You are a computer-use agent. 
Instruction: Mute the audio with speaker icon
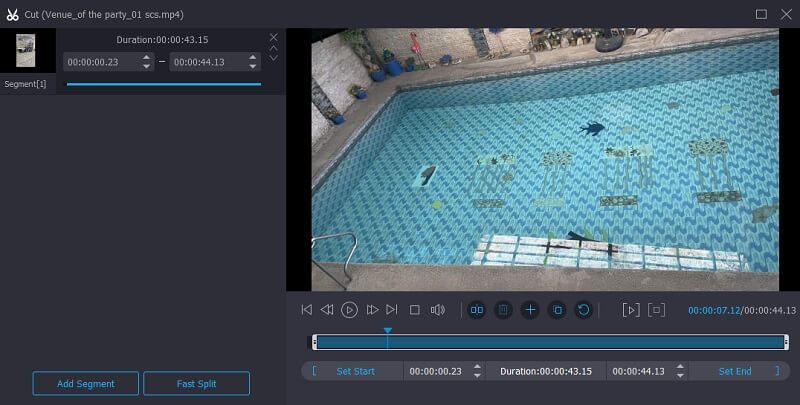pos(437,310)
